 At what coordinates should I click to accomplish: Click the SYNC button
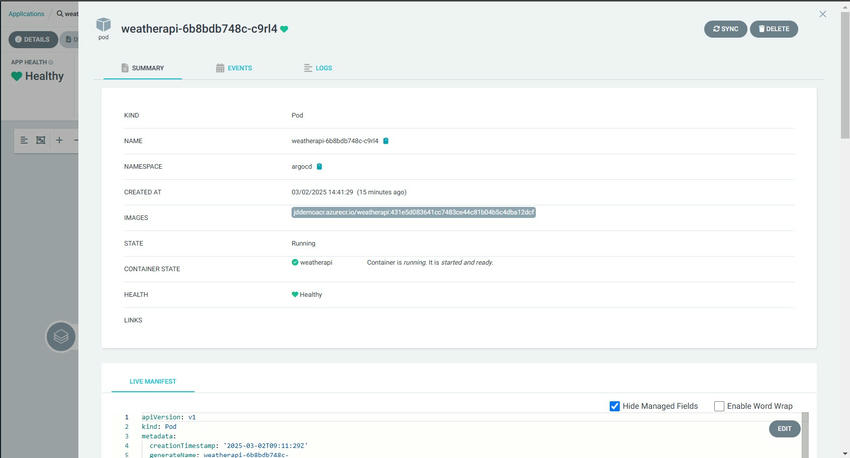725,29
